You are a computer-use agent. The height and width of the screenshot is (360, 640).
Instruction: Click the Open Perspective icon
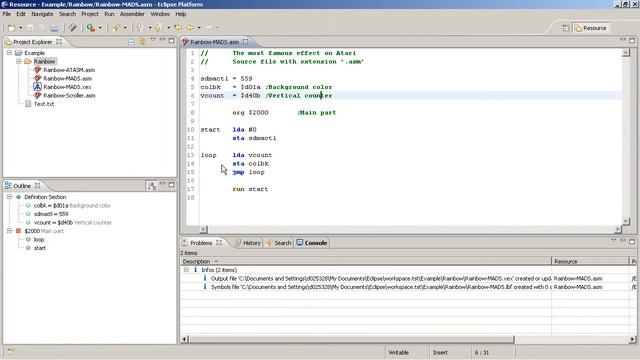(565, 28)
